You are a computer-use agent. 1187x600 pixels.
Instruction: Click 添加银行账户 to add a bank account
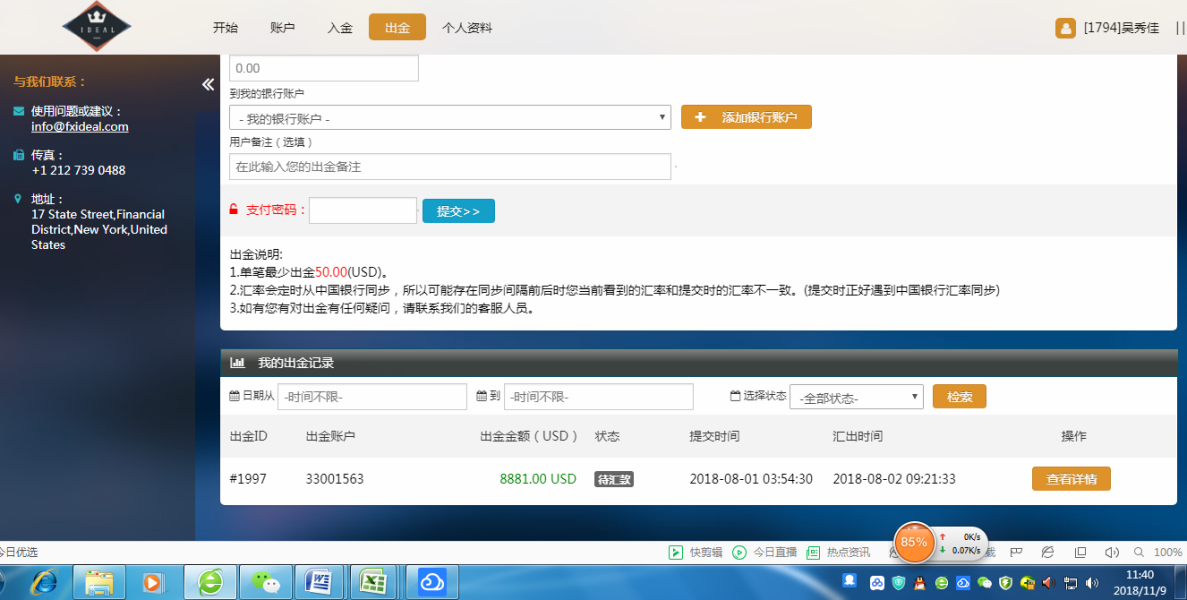coord(746,117)
